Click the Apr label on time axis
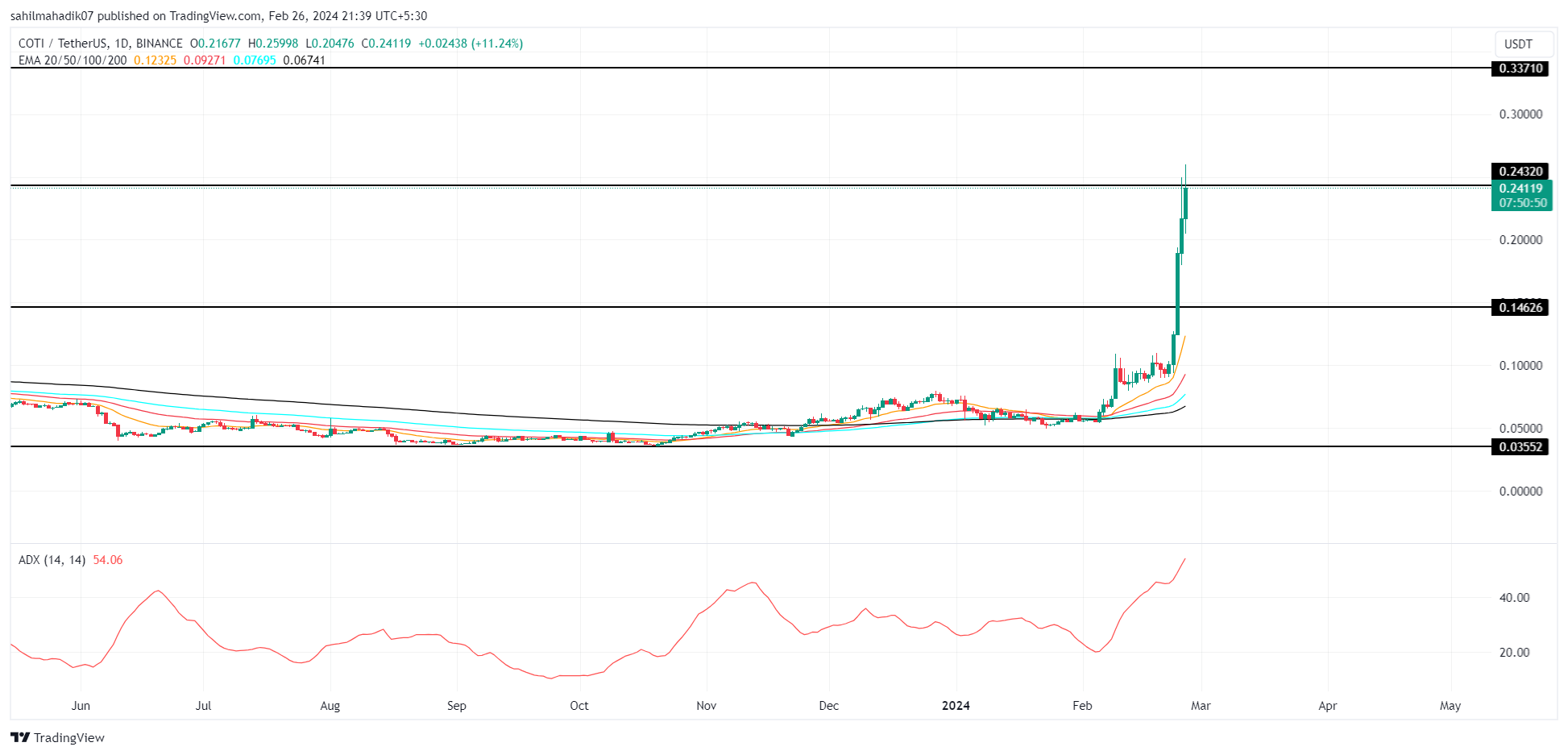The height and width of the screenshot is (755, 1568). (x=1328, y=706)
